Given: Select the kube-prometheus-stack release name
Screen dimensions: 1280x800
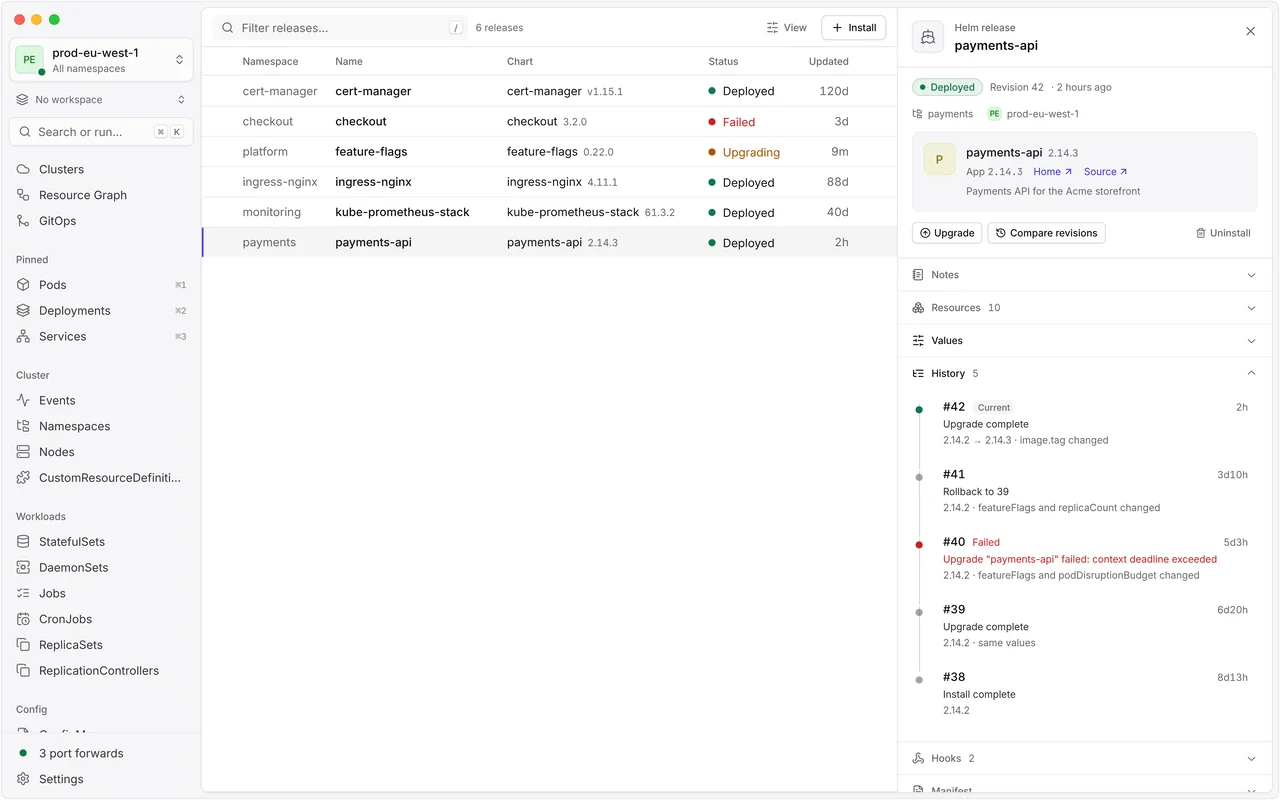Looking at the screenshot, I should (402, 212).
